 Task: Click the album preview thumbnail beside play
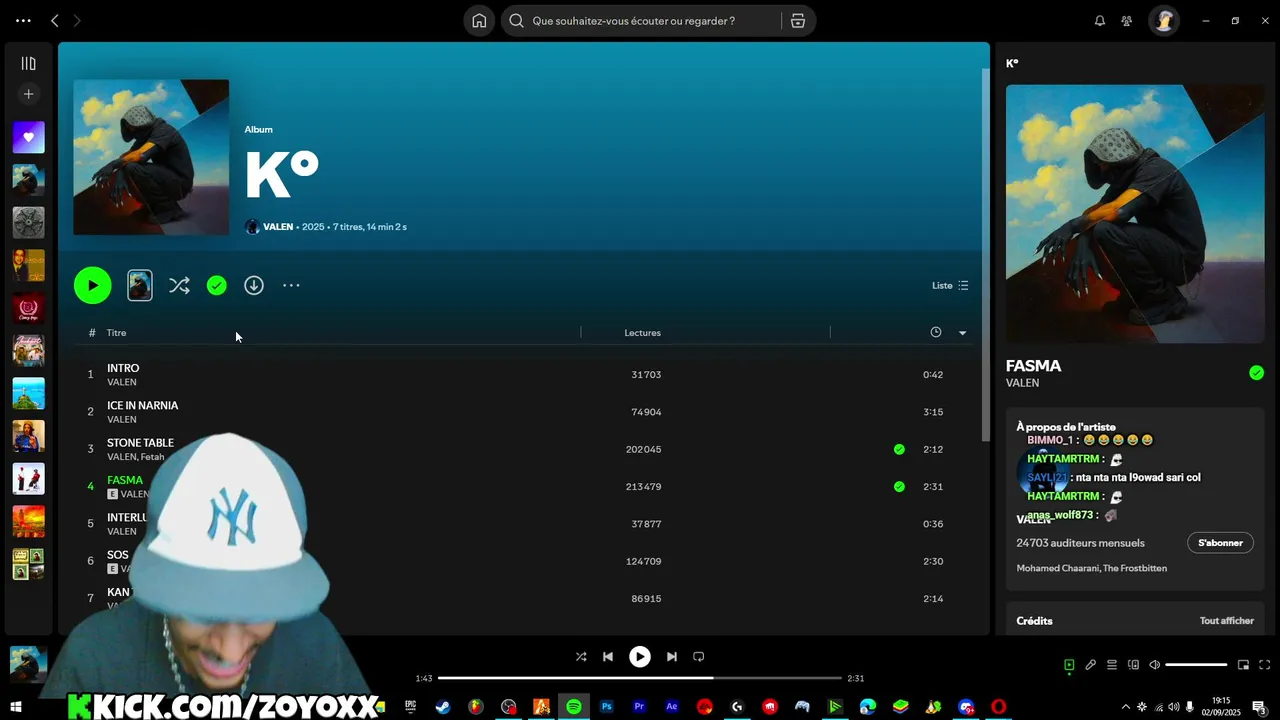click(x=140, y=286)
